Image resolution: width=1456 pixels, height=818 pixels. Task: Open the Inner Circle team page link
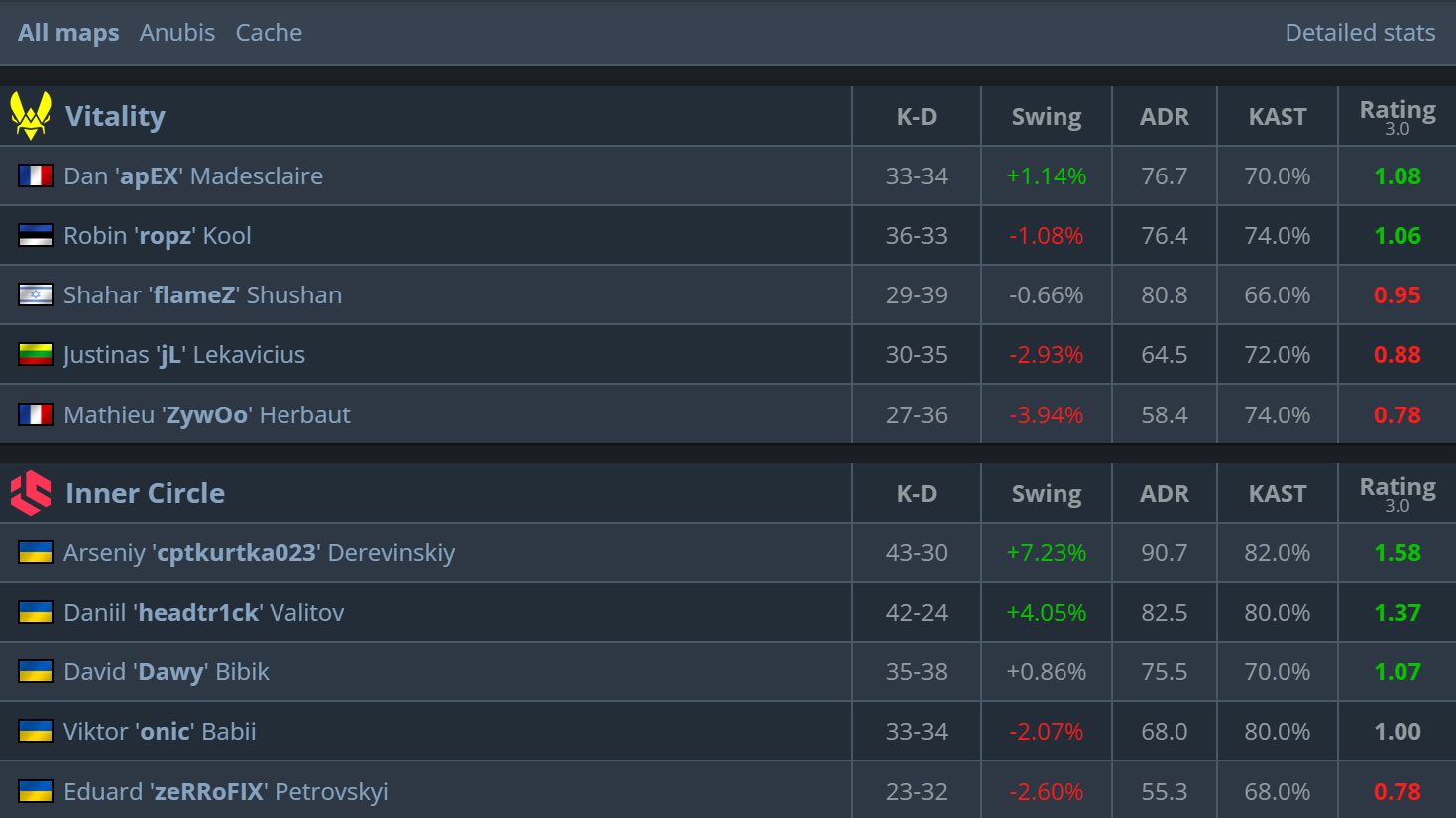pos(145,493)
